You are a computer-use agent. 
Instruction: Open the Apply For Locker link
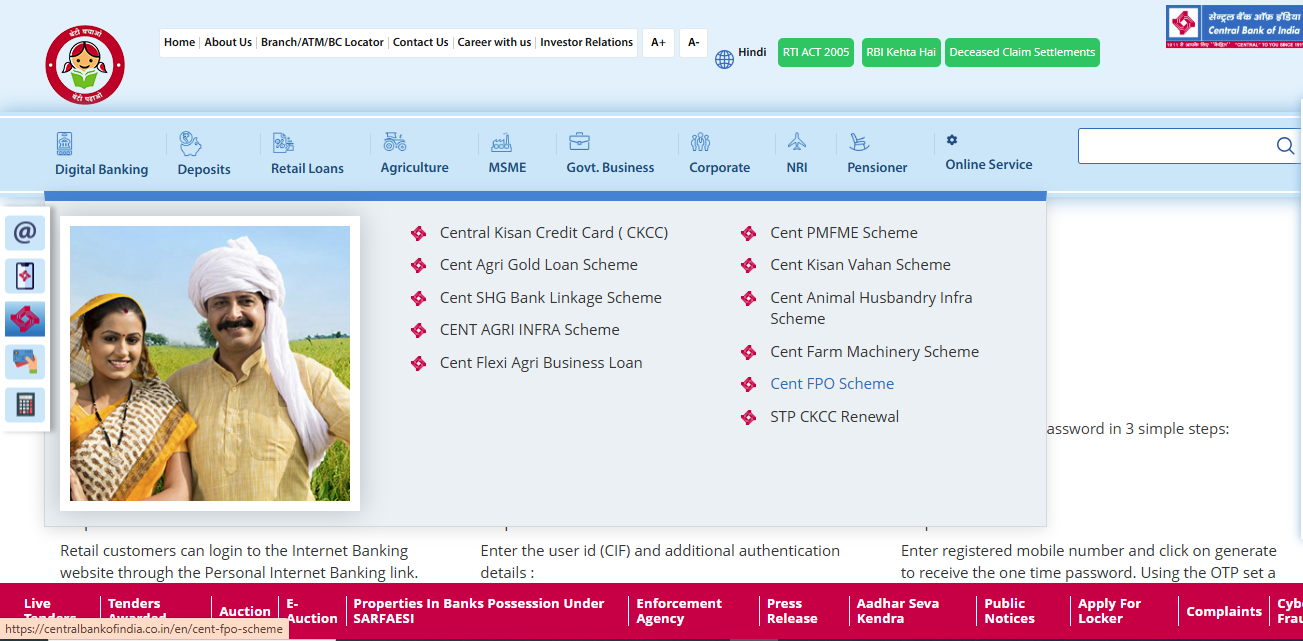tap(1109, 611)
